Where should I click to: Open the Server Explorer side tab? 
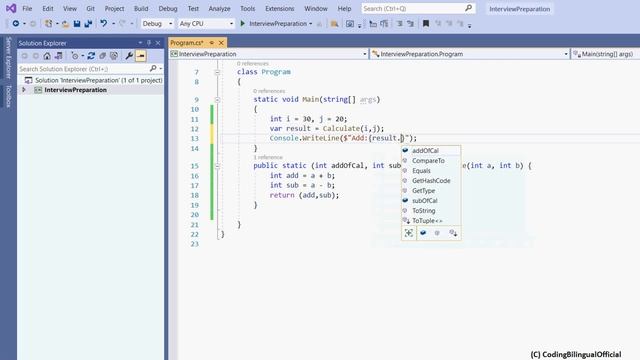point(8,57)
